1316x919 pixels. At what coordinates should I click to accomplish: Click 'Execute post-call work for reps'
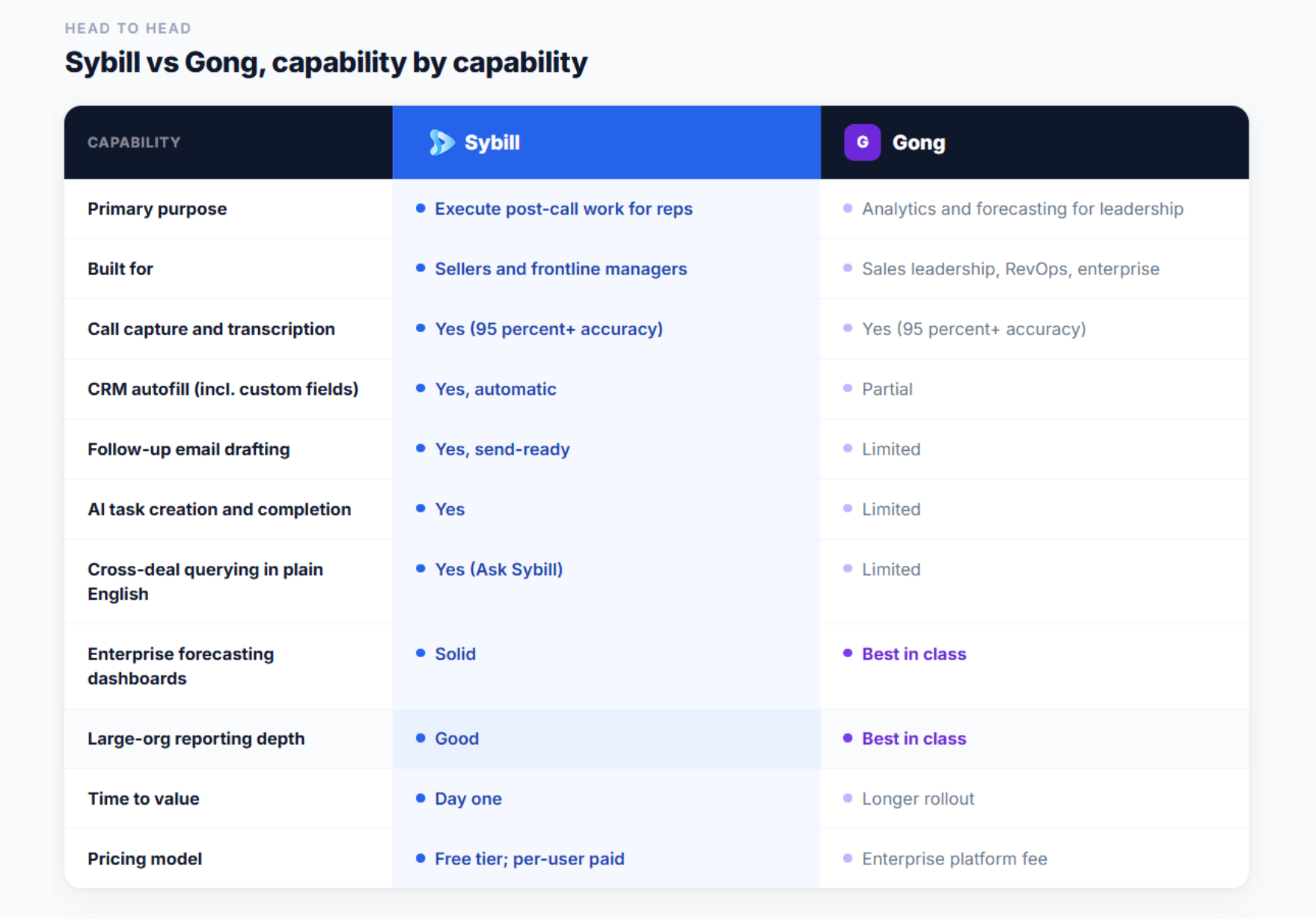tap(563, 209)
